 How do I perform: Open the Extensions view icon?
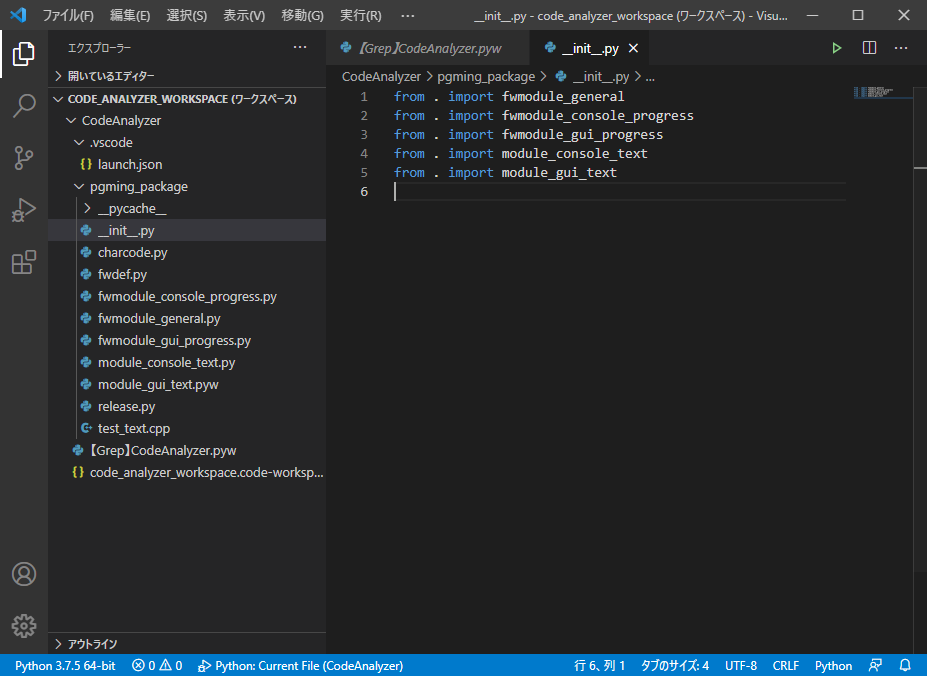(x=24, y=262)
